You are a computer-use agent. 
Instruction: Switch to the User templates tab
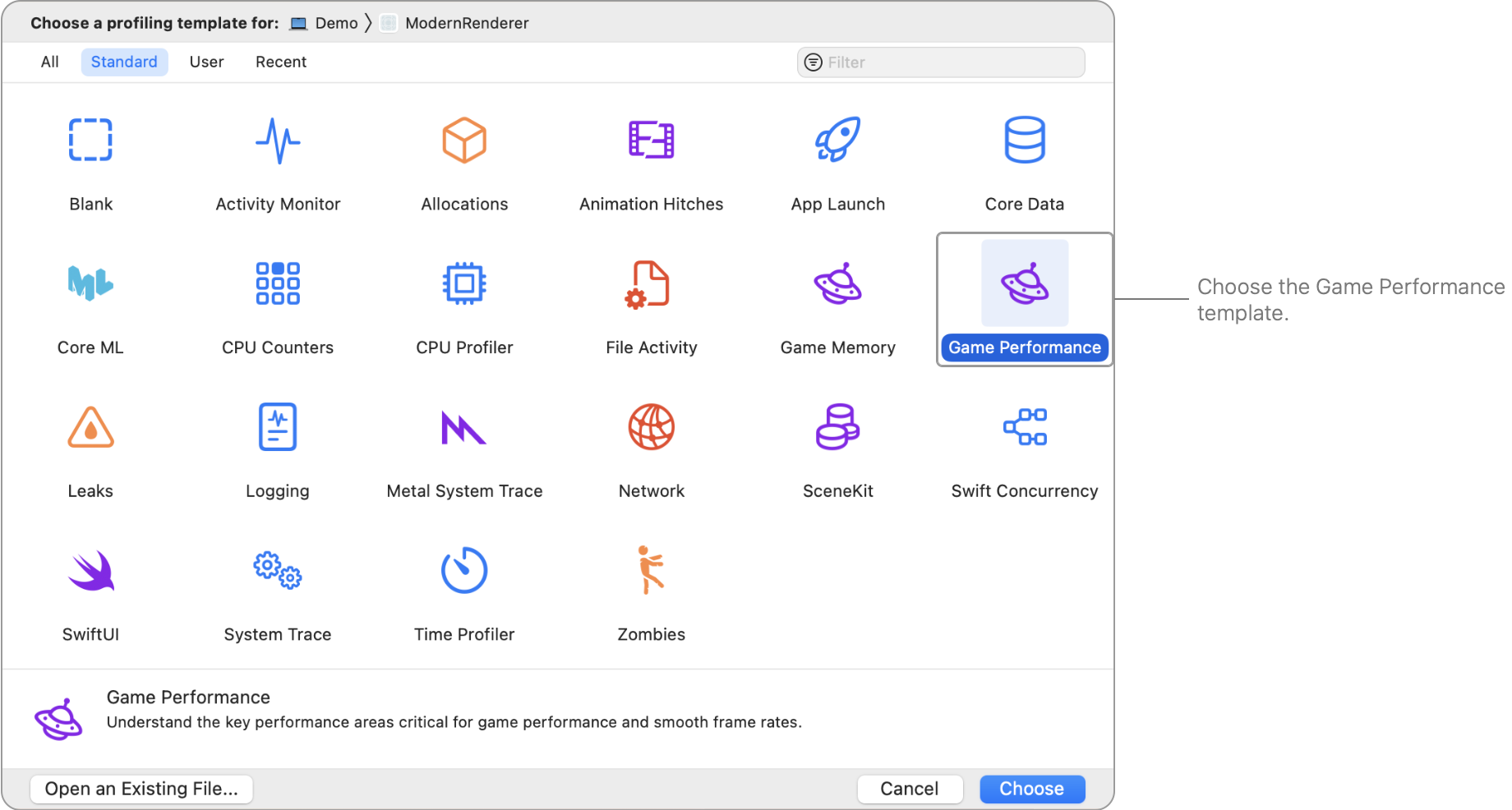pos(206,62)
